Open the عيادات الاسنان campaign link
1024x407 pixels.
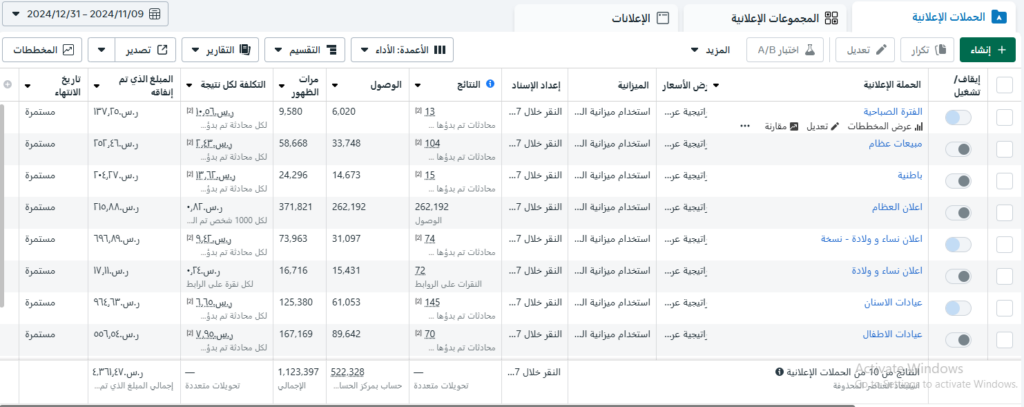pyautogui.click(x=892, y=302)
